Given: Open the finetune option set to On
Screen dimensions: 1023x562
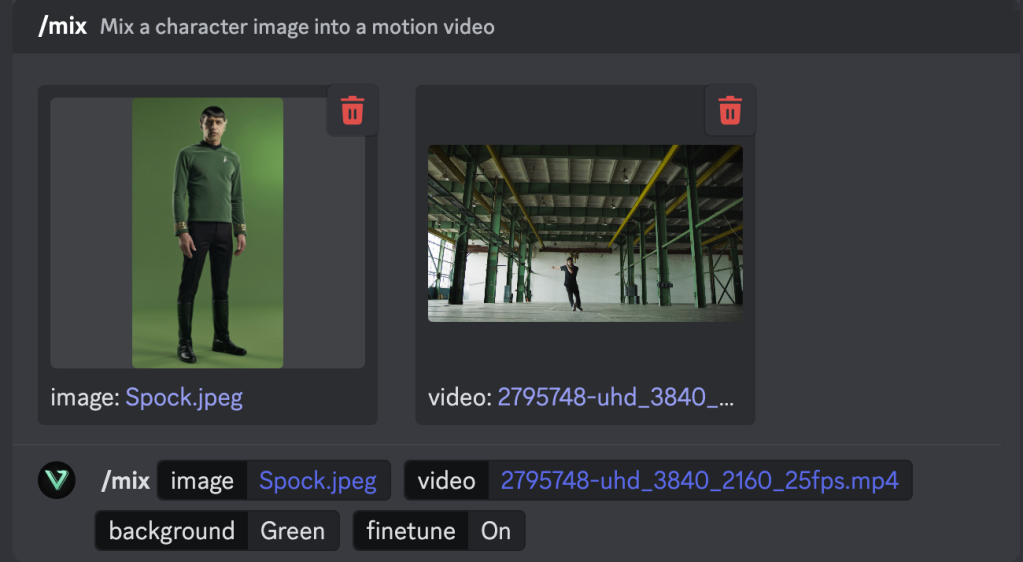Looking at the screenshot, I should click(x=439, y=531).
